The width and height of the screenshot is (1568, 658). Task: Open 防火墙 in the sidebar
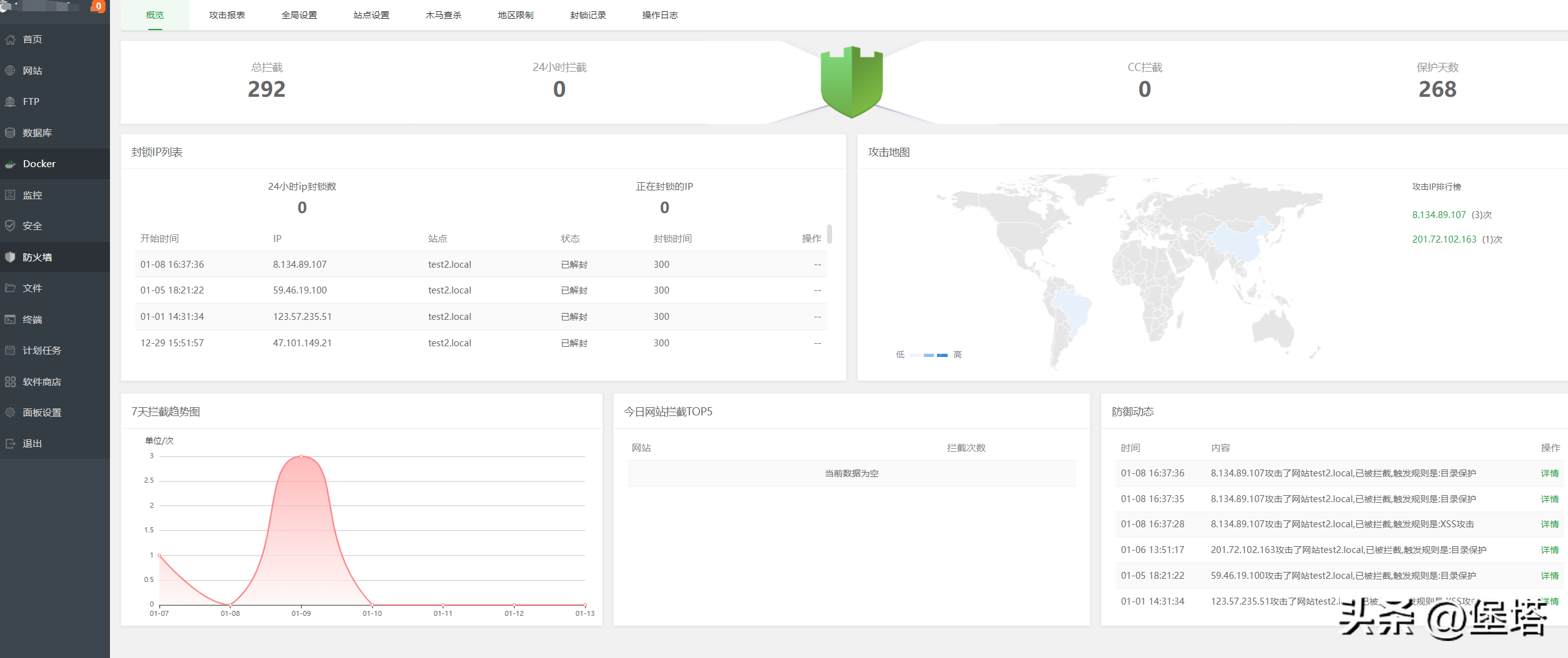pyautogui.click(x=55, y=257)
